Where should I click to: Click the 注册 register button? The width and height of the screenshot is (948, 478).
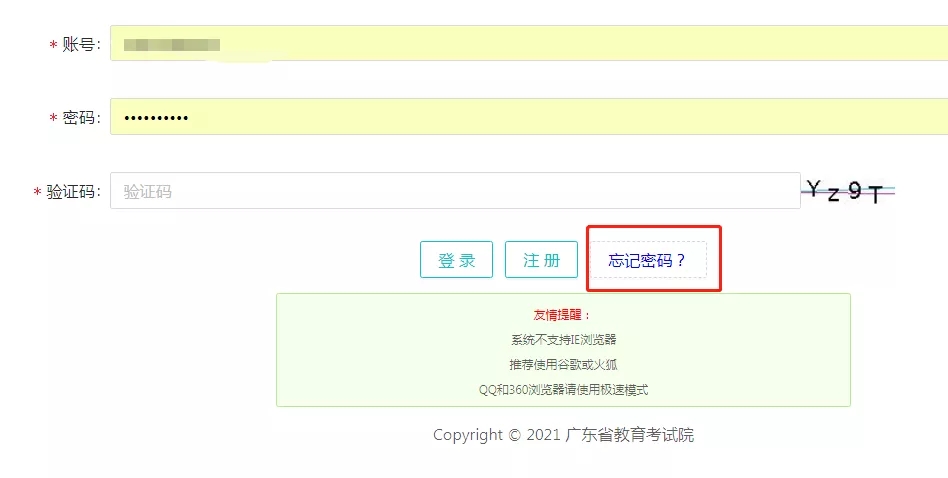pos(541,260)
